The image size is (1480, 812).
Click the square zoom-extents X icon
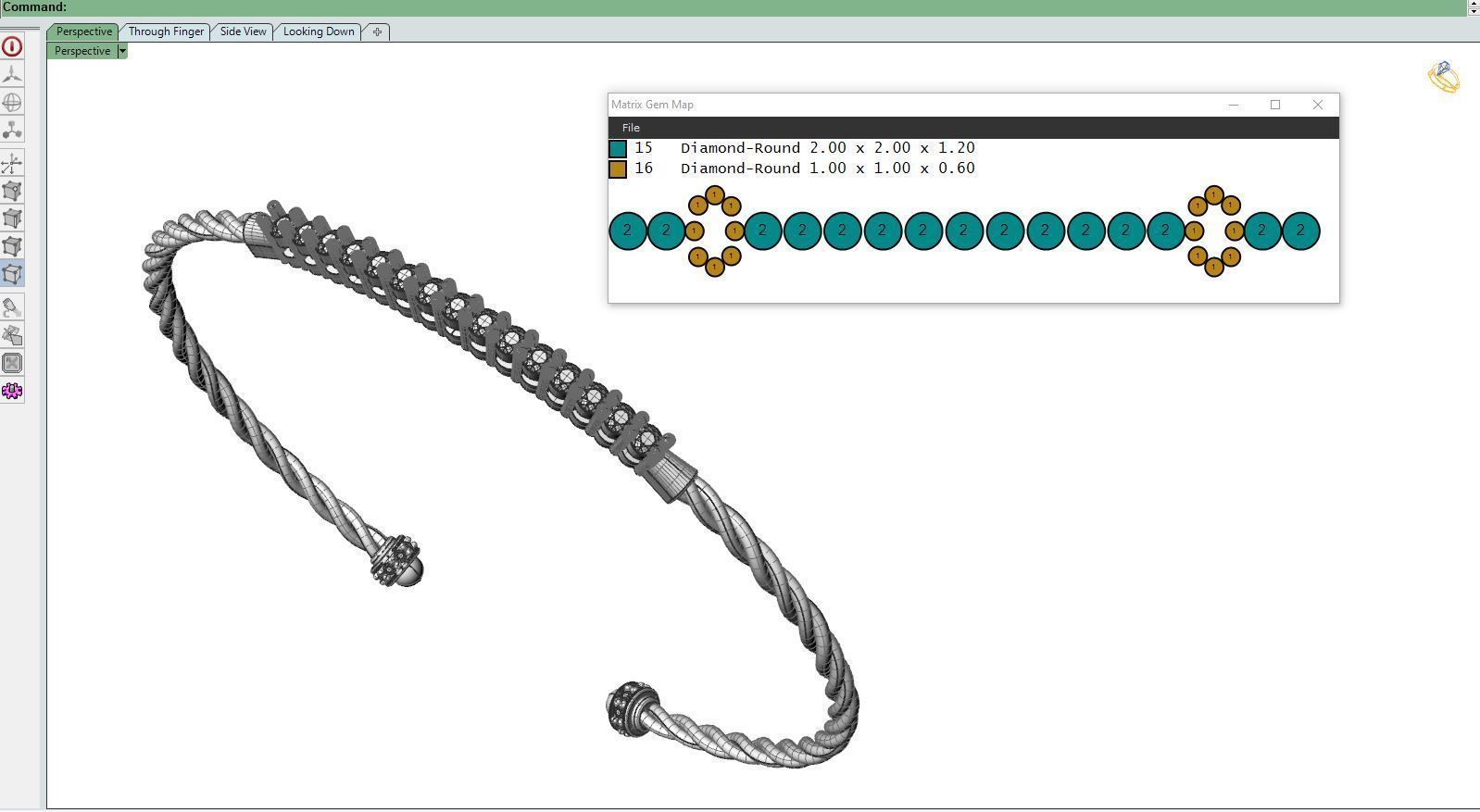12,363
